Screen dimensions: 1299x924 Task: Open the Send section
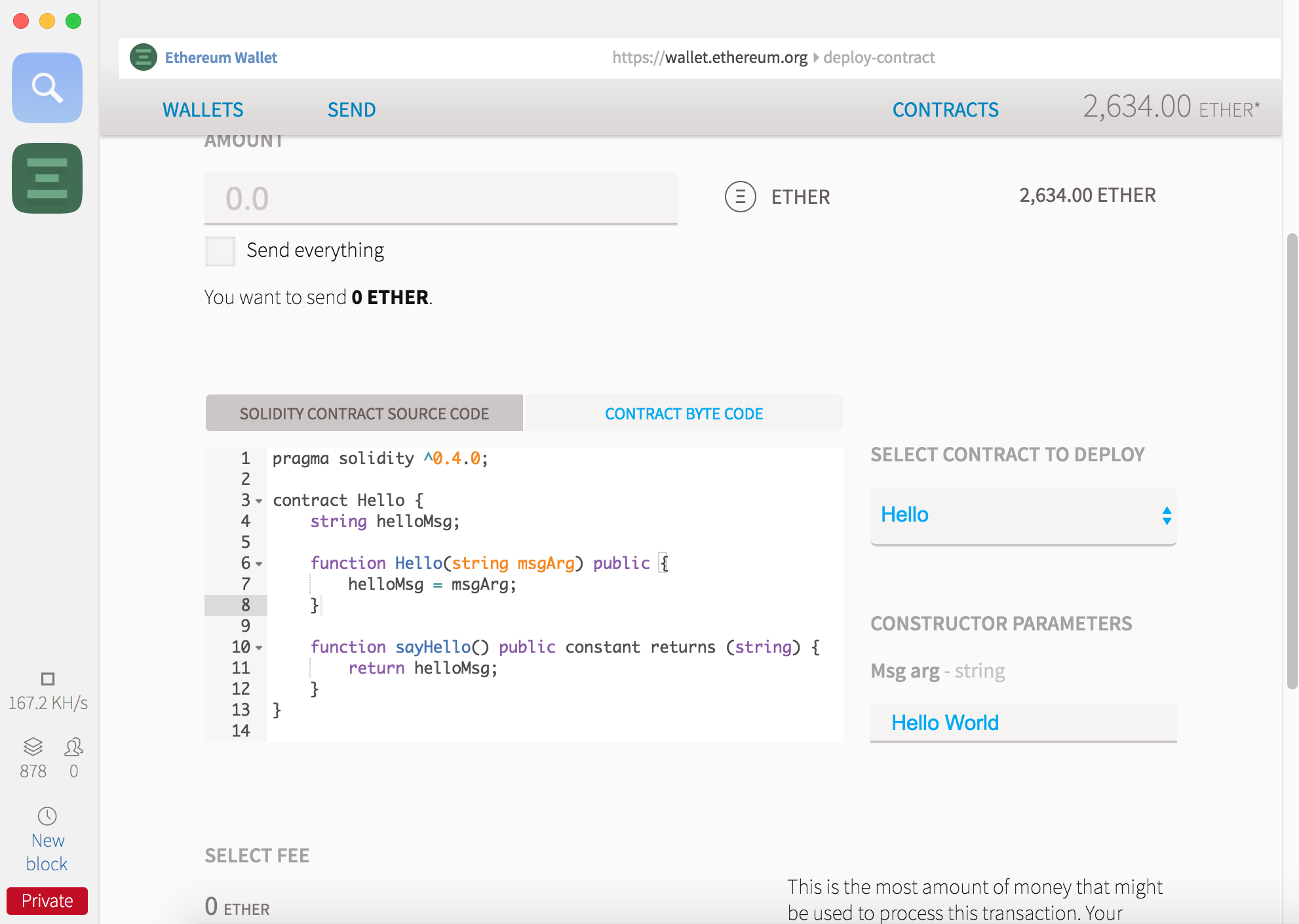(x=352, y=109)
